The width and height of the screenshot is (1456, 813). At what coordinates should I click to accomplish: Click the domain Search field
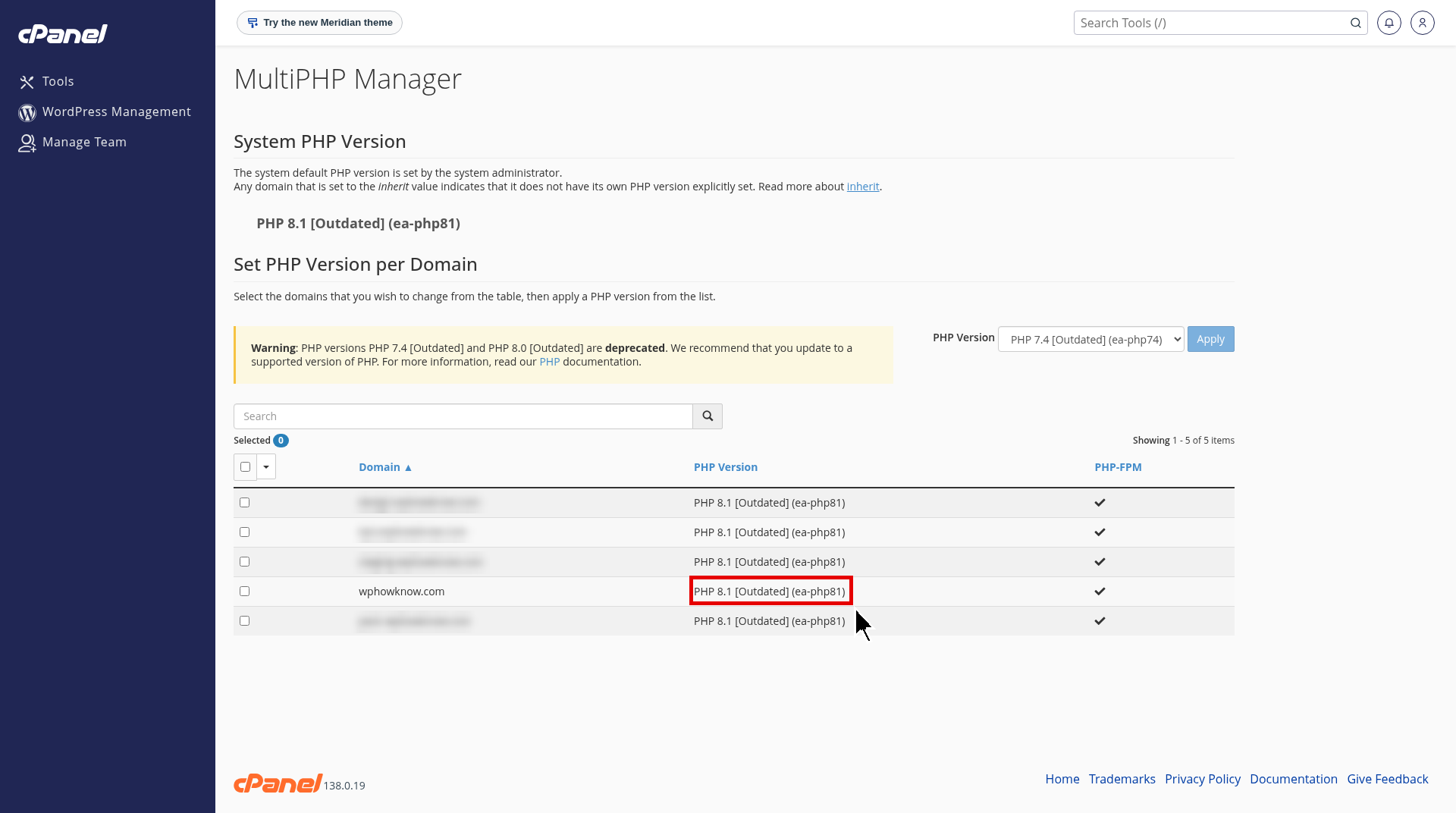click(x=463, y=416)
